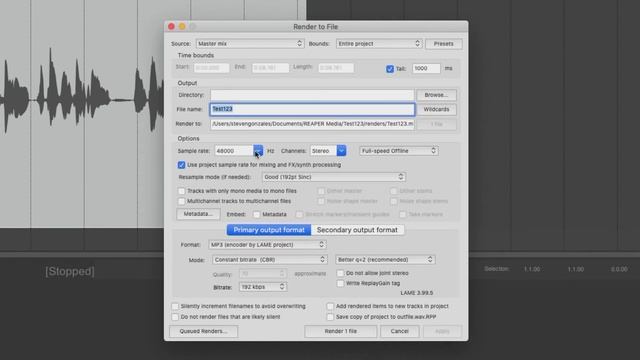Viewport: 640px width, 360px height.
Task: Click the Metadata... button
Action: click(198, 214)
